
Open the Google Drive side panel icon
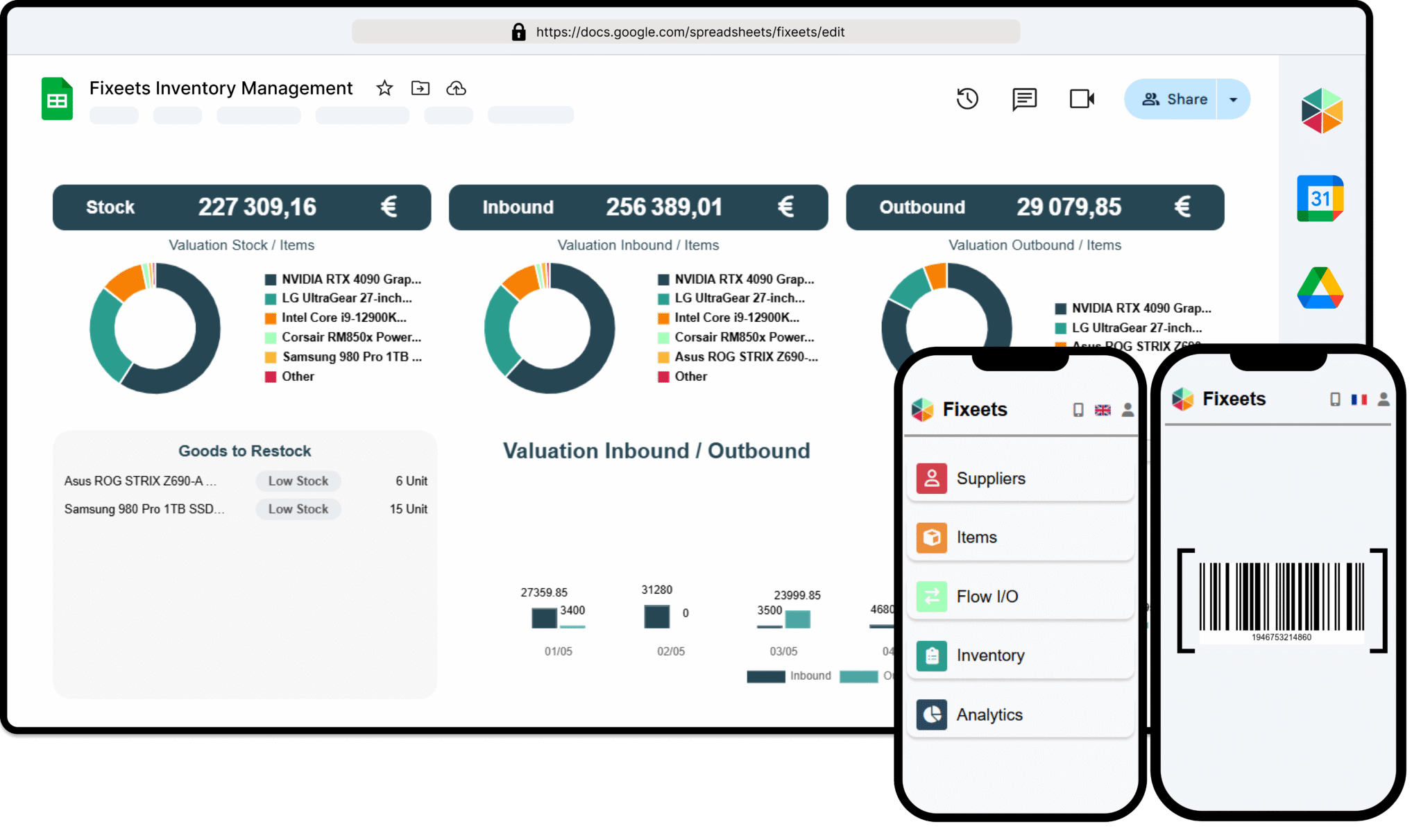tap(1320, 288)
